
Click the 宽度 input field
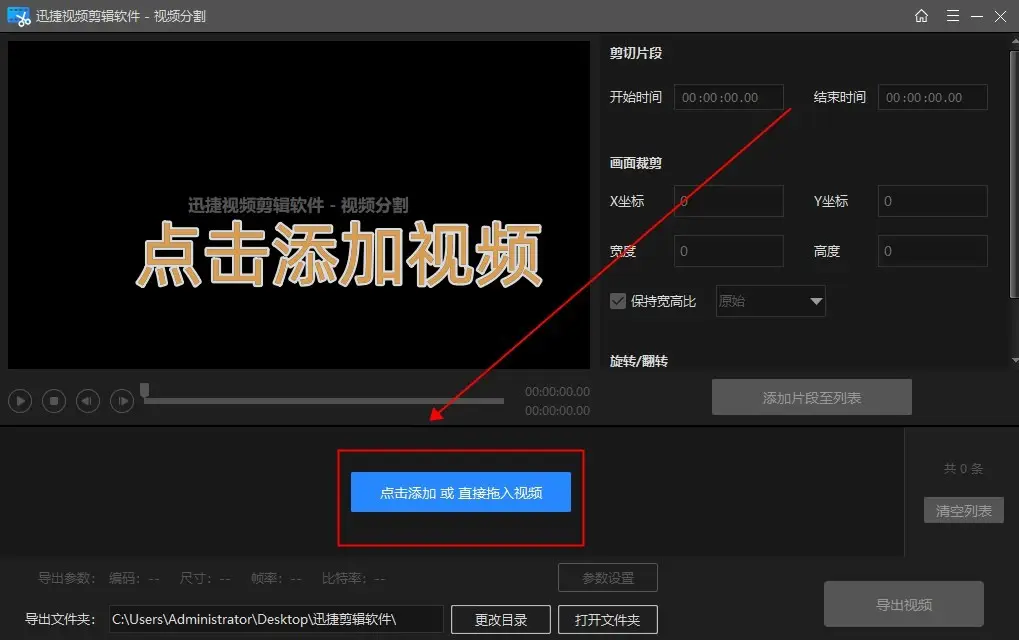[728, 251]
